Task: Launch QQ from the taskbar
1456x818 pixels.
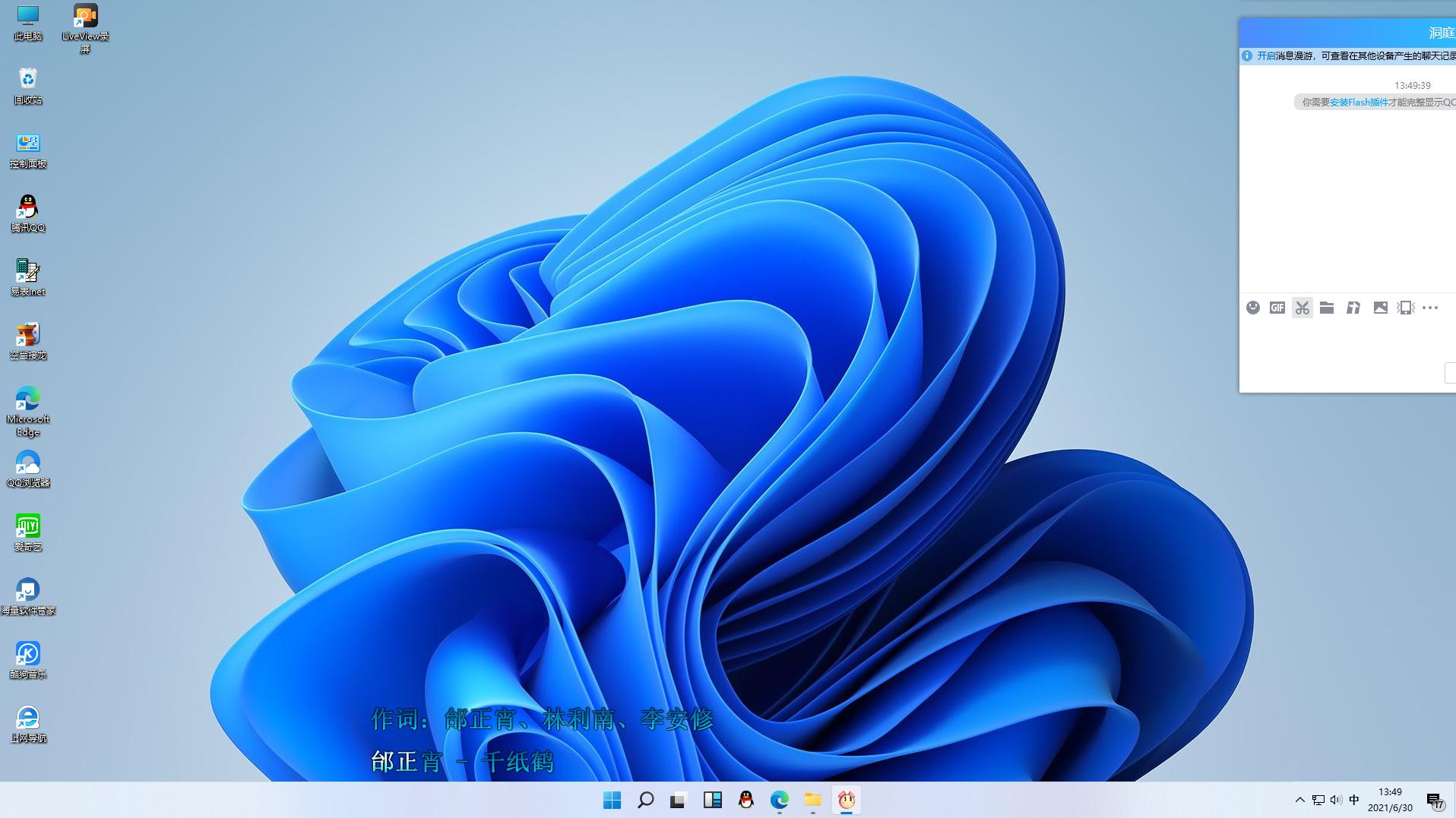Action: coord(745,800)
